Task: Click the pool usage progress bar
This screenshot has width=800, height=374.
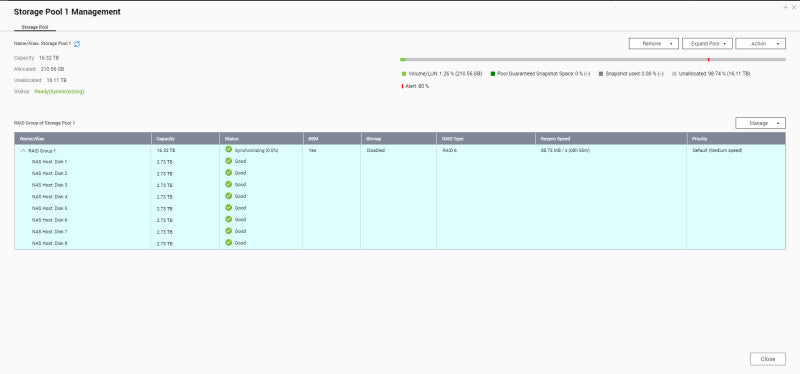Action: (x=593, y=60)
